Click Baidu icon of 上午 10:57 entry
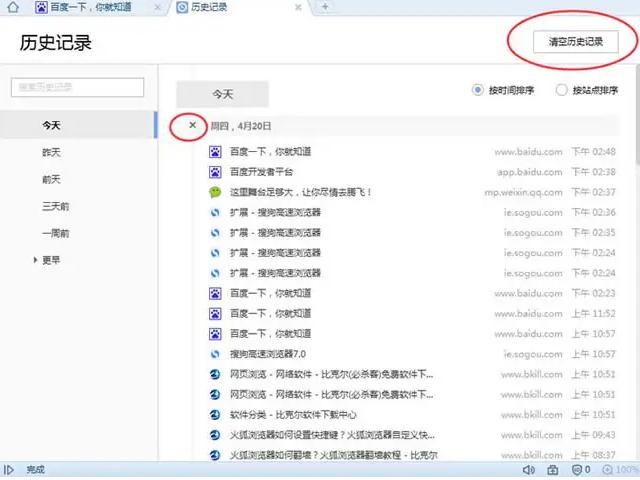Viewport: 640px width, 480px height. (x=215, y=334)
